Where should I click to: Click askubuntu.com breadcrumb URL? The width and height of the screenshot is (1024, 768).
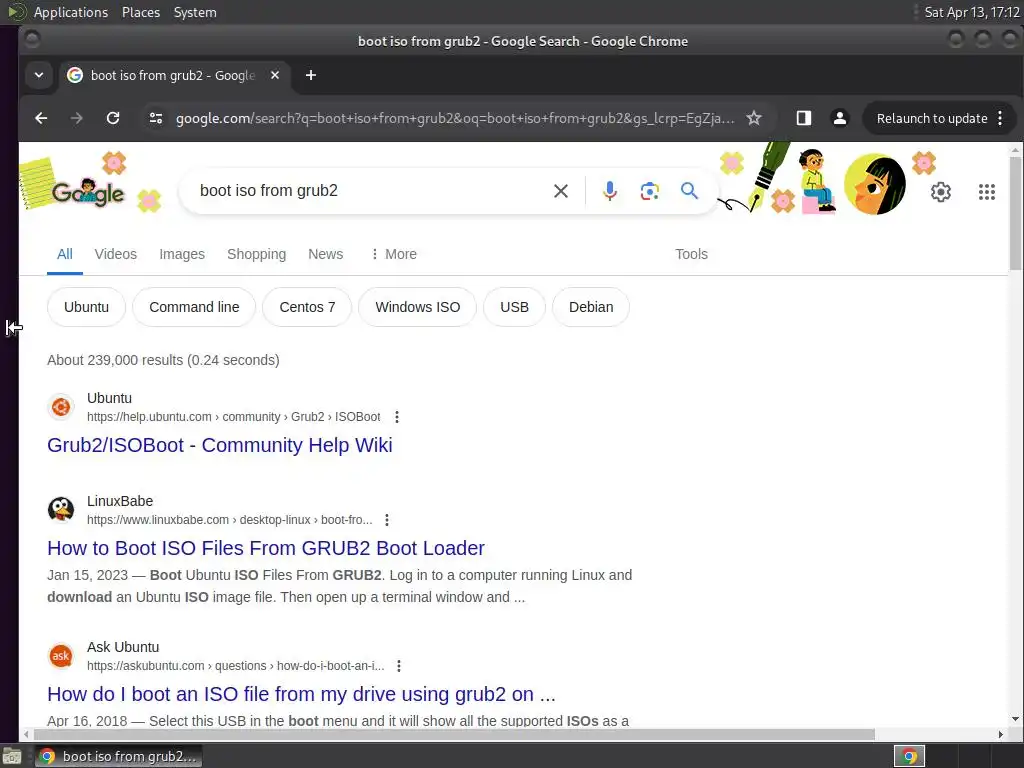(235, 665)
